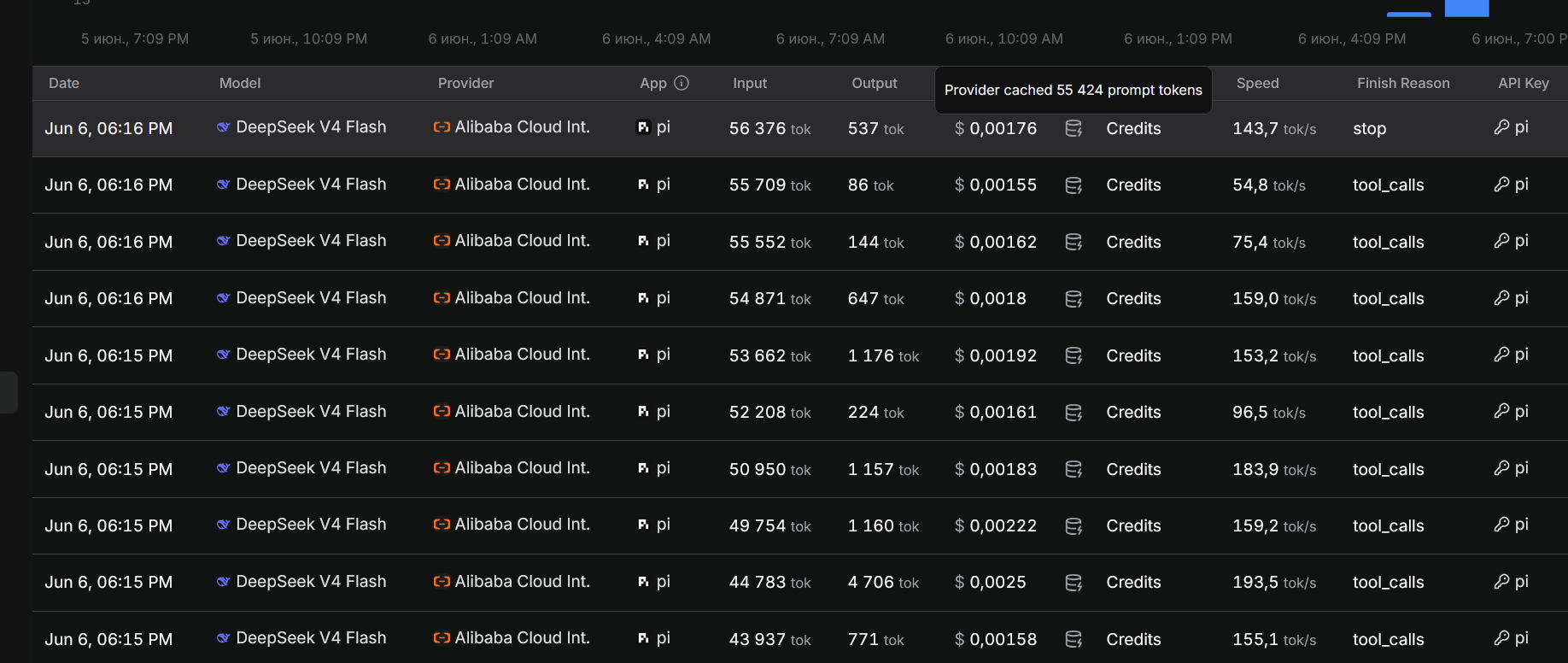
Task: Click the output value 4 706 tok
Action: tap(884, 582)
